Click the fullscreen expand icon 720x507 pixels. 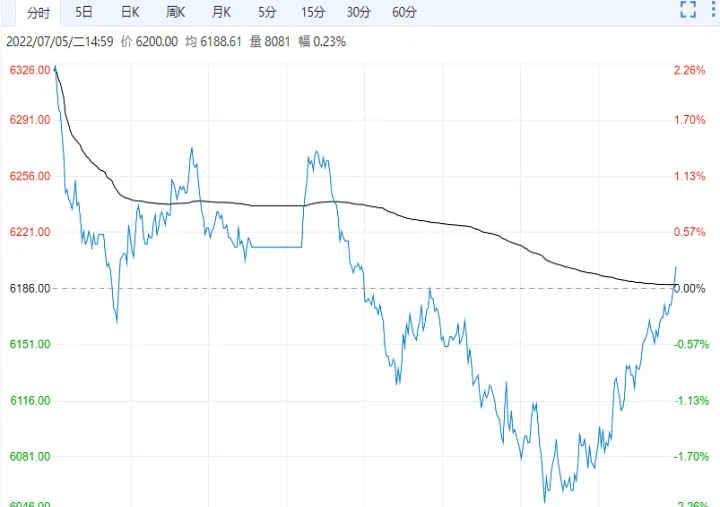coord(687,11)
